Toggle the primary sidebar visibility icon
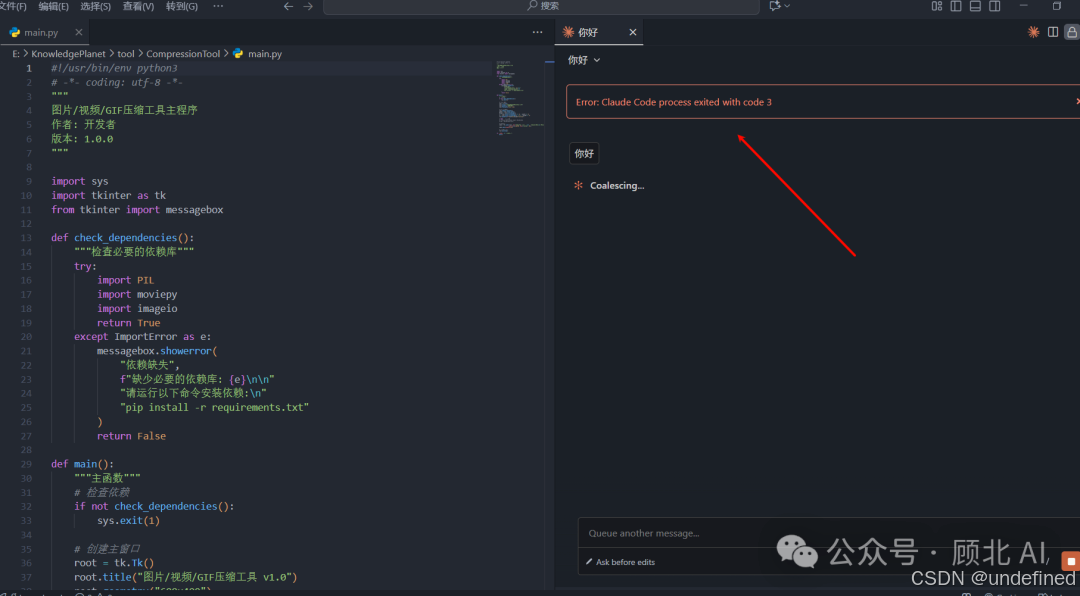 [955, 6]
